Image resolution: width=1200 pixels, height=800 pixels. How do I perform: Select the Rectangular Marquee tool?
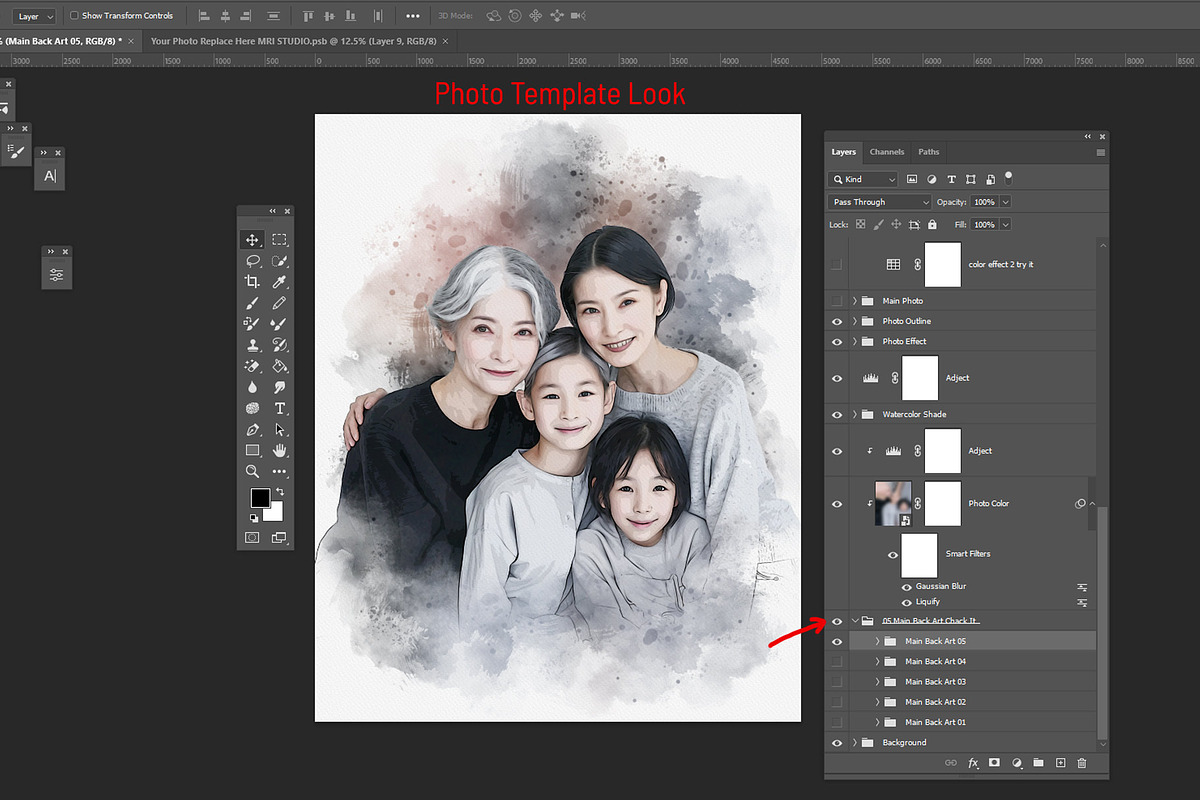coord(279,240)
